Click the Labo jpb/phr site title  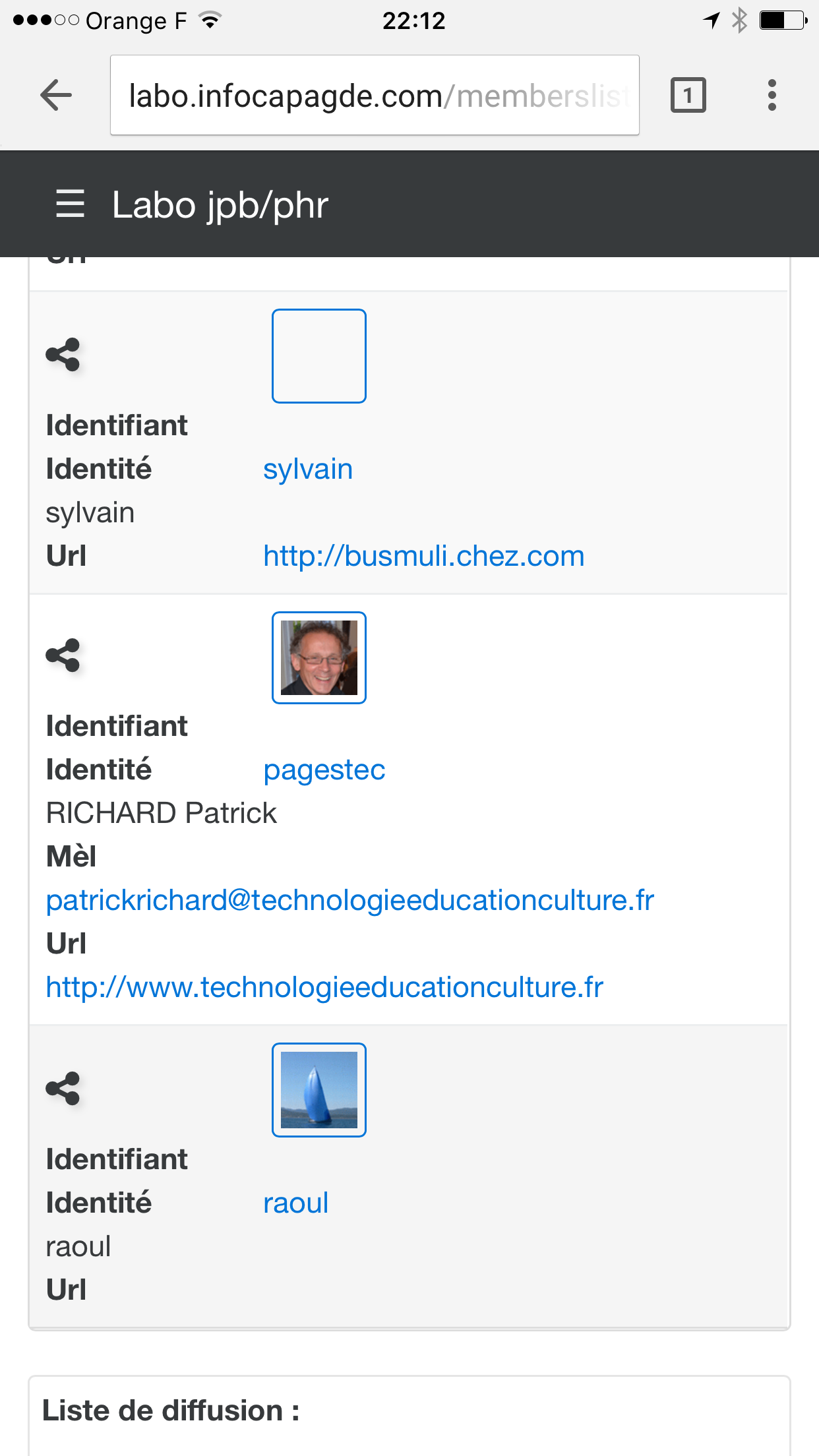(x=220, y=204)
